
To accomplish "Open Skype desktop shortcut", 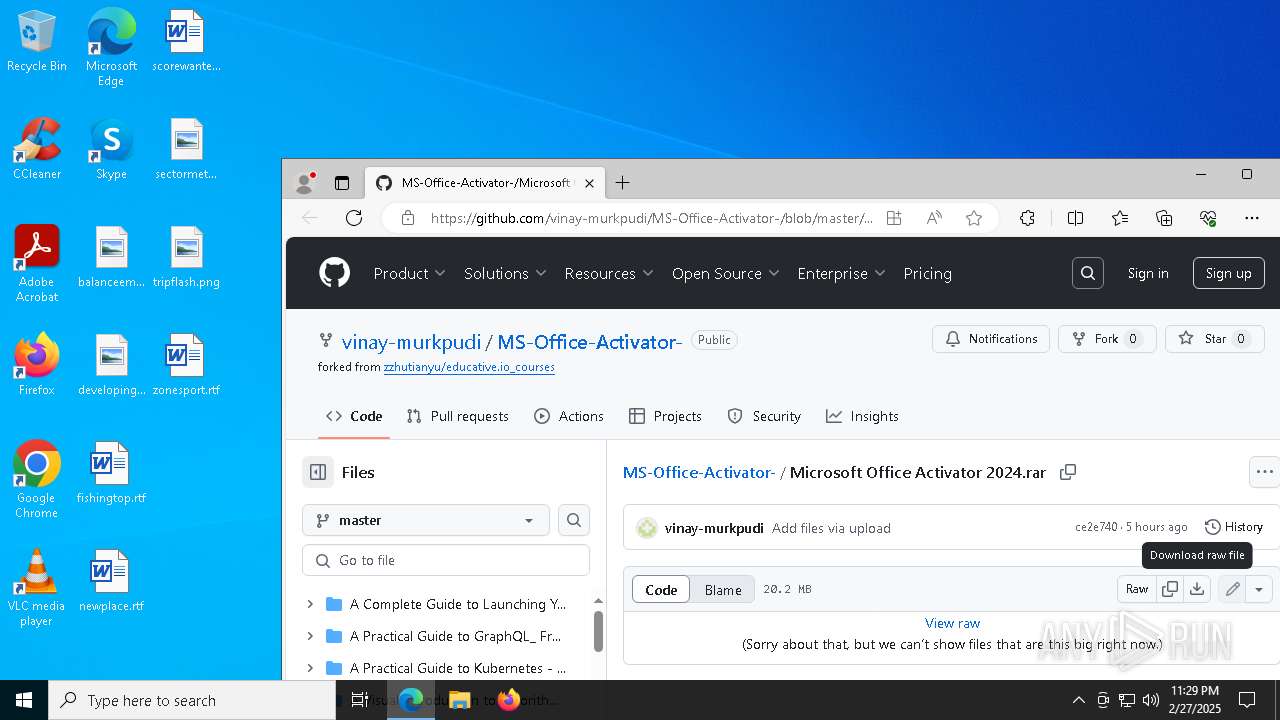I will click(x=111, y=149).
